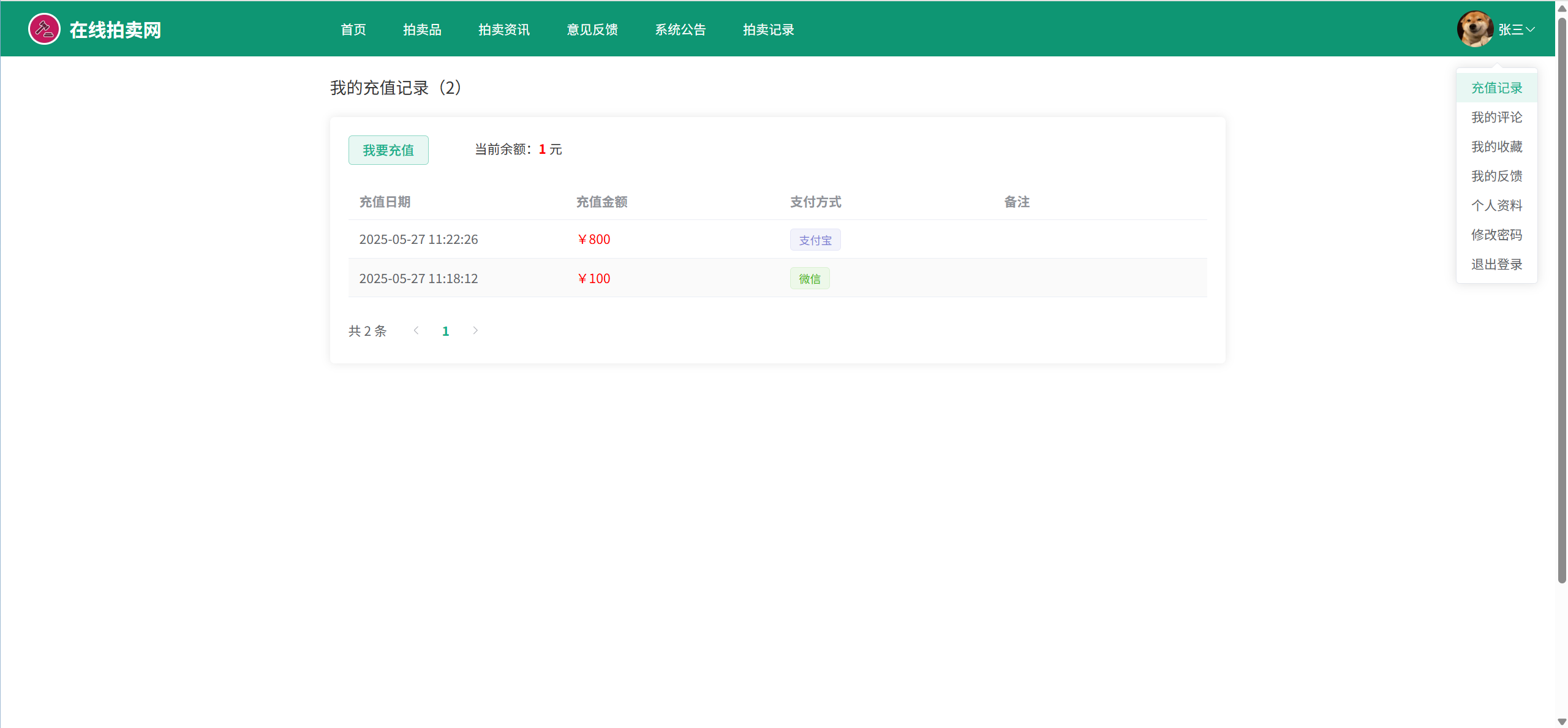Click the page vertical scrollbar thumb

(x=1562, y=300)
